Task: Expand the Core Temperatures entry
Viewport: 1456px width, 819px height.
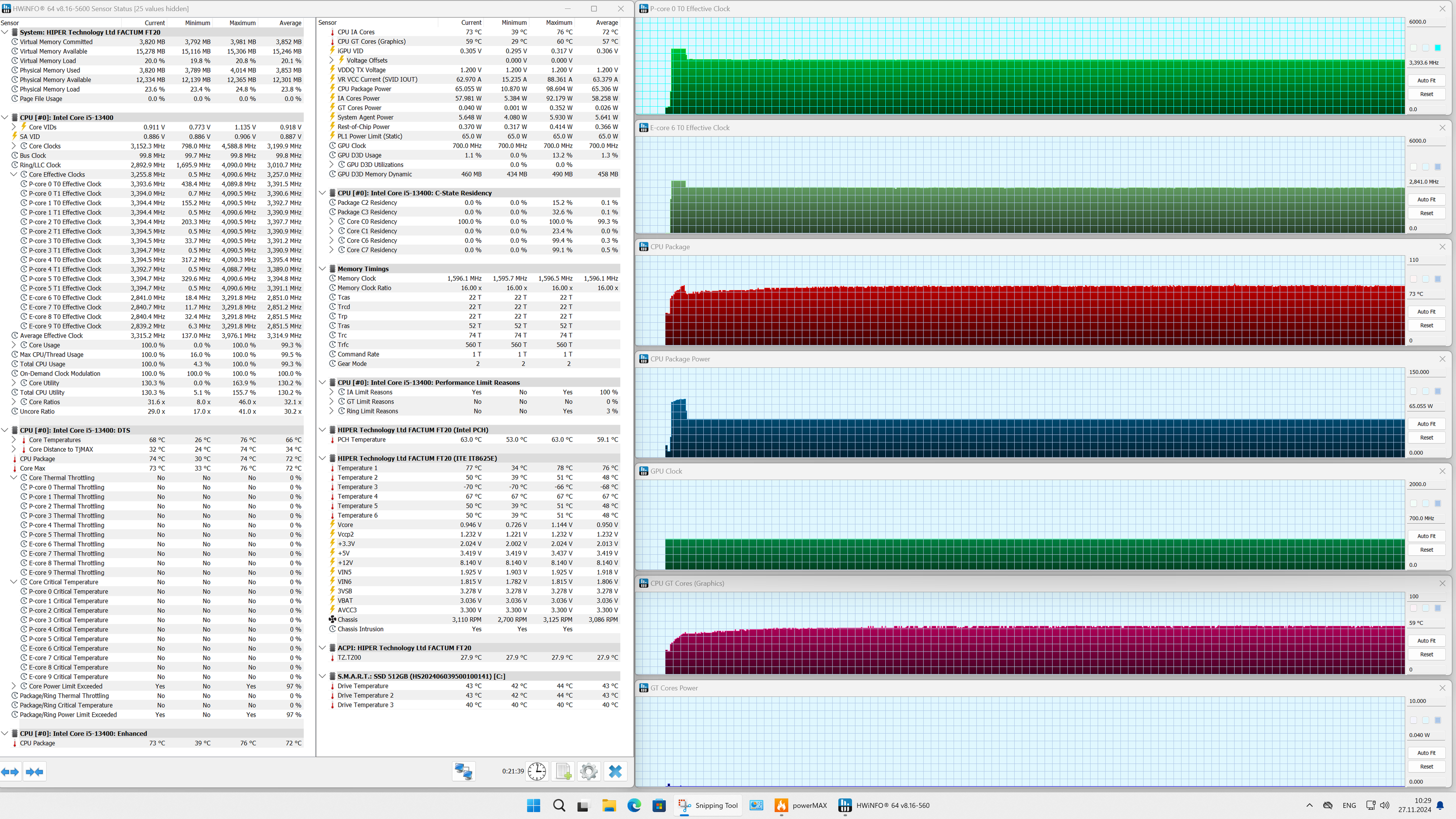Action: [x=14, y=440]
